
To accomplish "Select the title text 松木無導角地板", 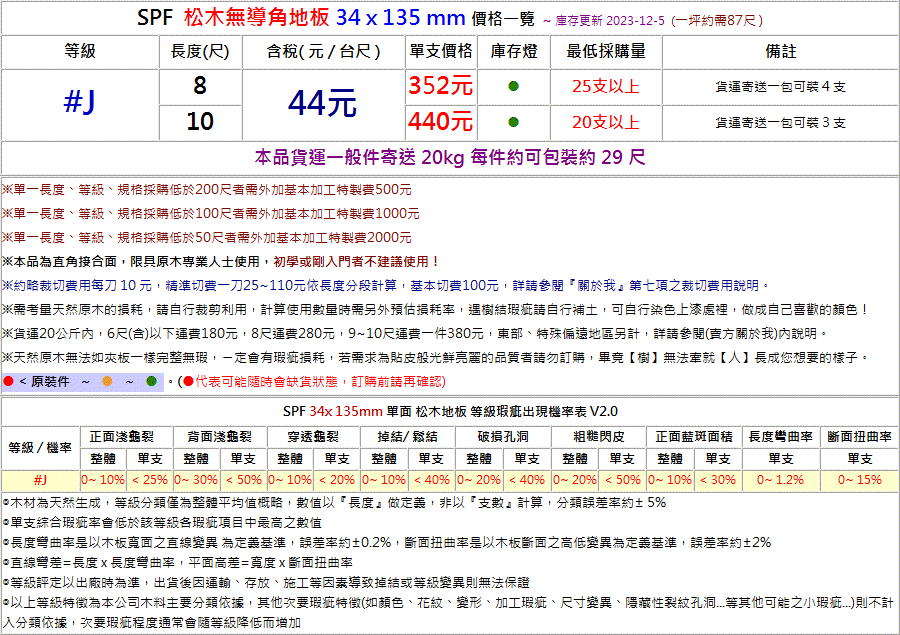I will [257, 18].
